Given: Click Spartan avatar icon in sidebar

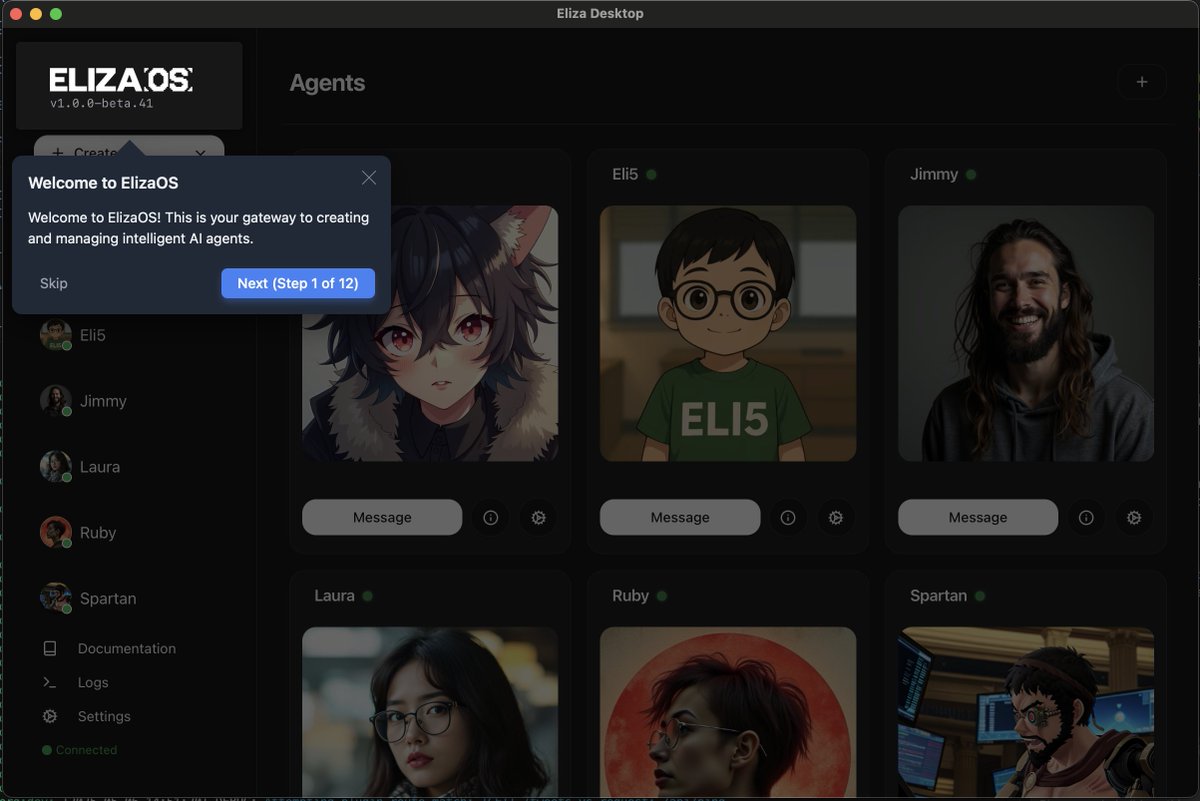Looking at the screenshot, I should point(55,599).
